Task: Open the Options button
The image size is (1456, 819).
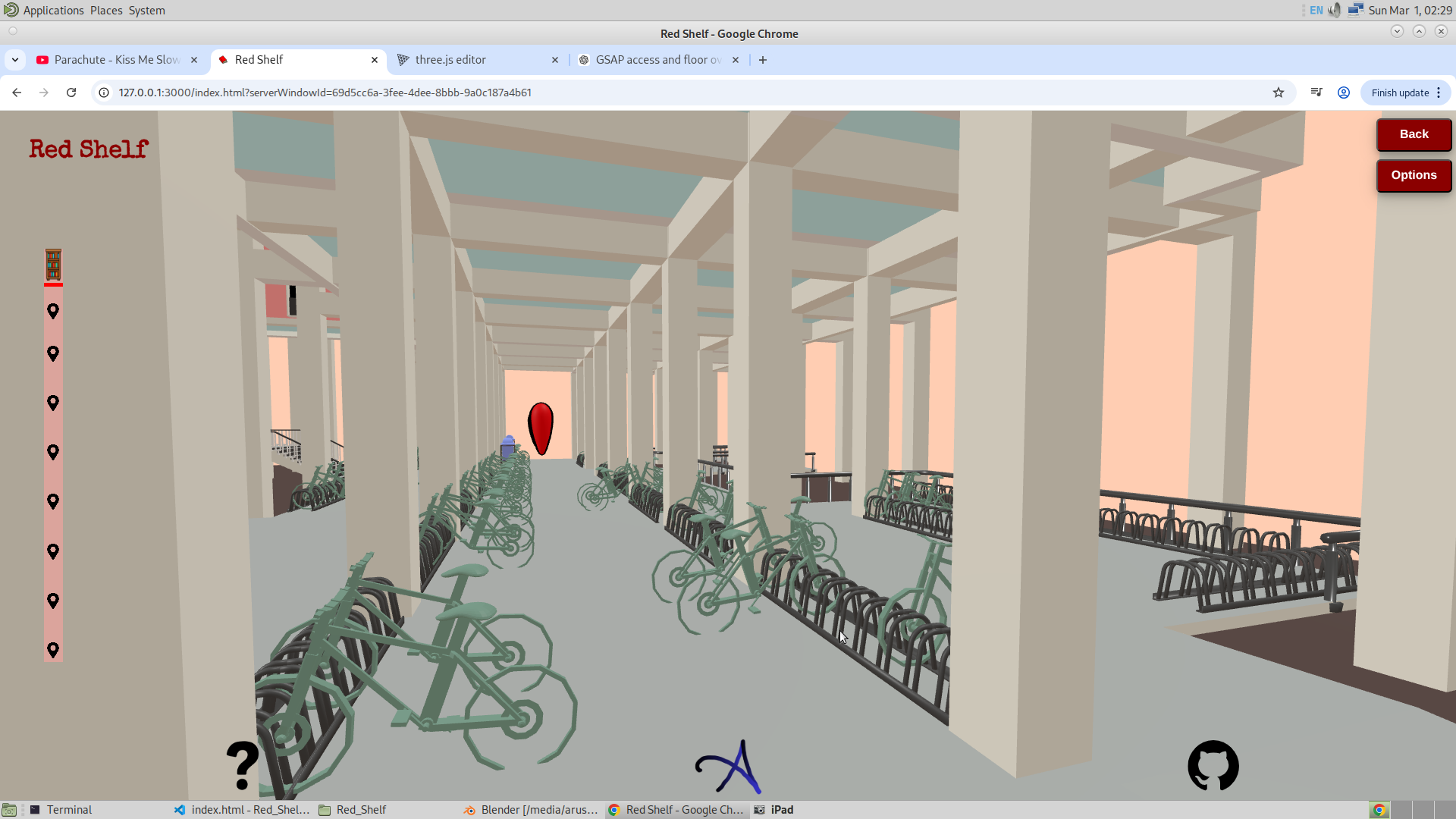Action: [1414, 175]
